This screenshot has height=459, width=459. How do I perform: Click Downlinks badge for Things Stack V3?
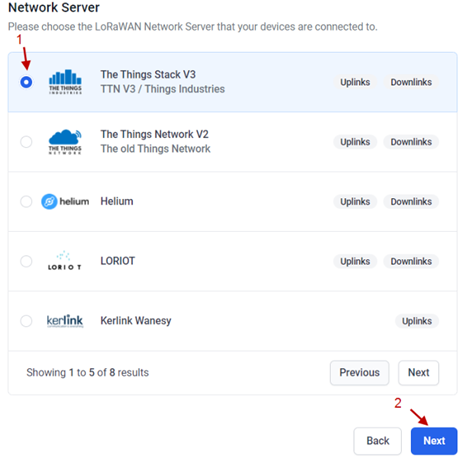[411, 82]
